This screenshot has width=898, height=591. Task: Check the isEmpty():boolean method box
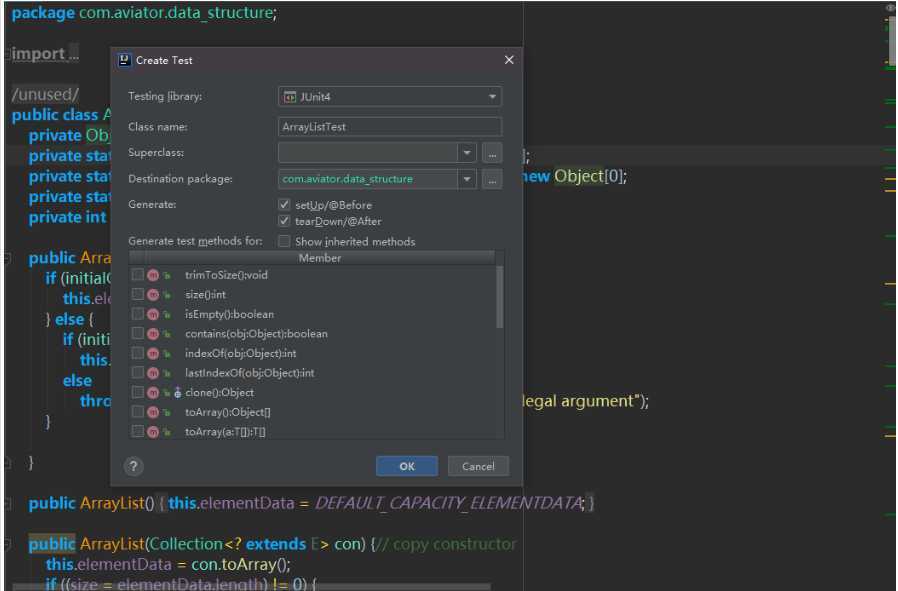click(x=137, y=314)
